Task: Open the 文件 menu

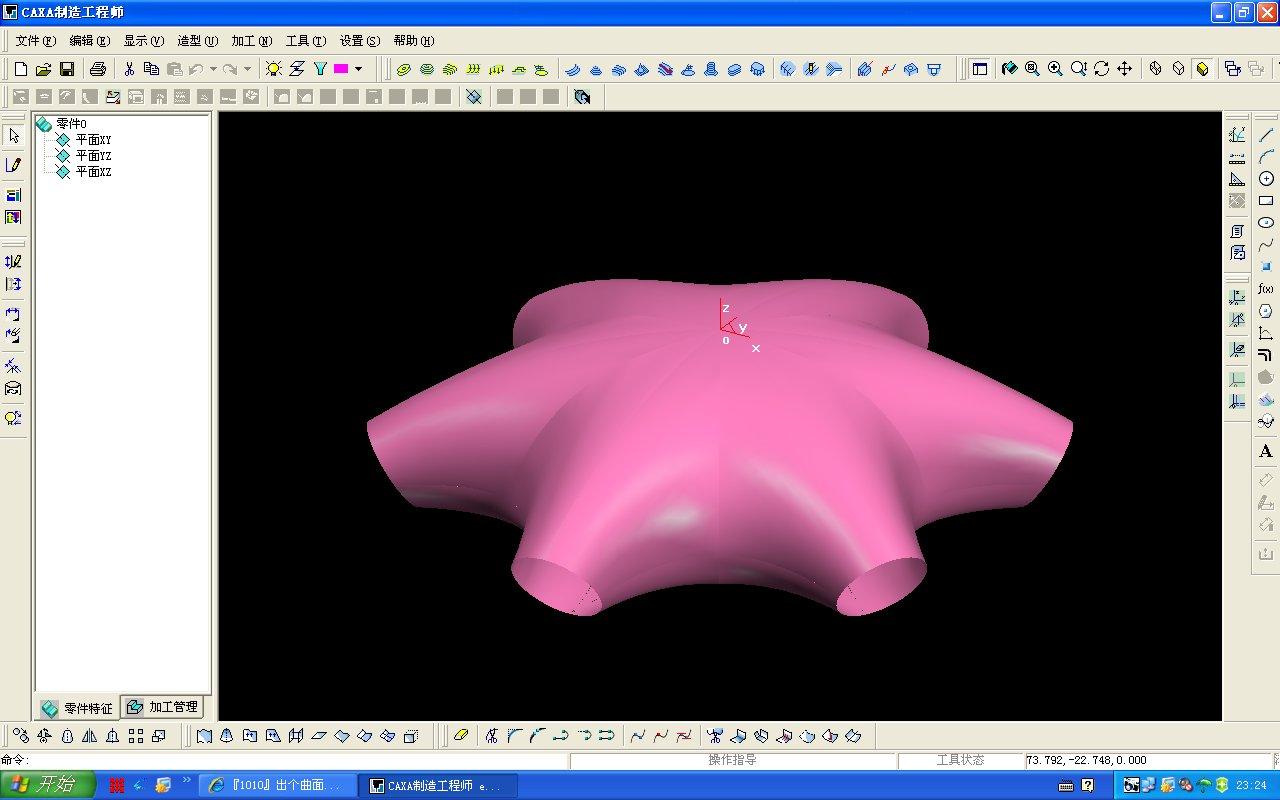Action: tap(36, 41)
